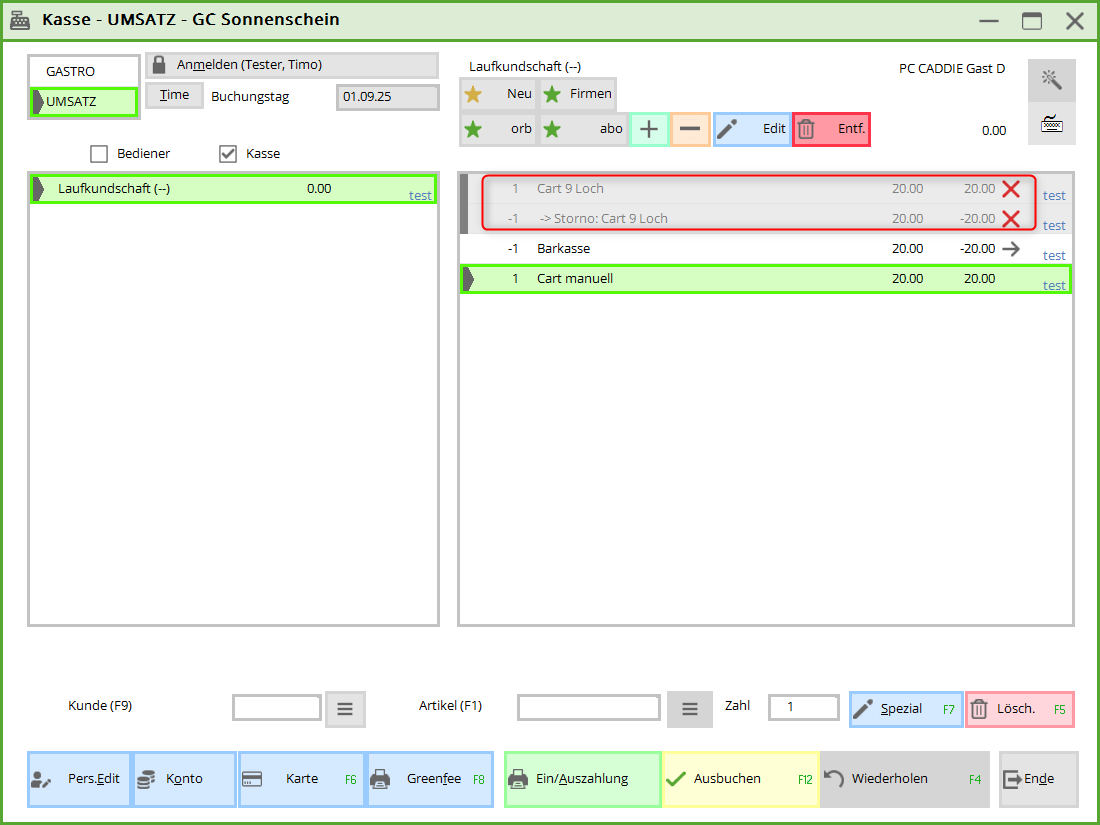The width and height of the screenshot is (1100, 825).
Task: Open the on-screen keyboard icon
Action: pyautogui.click(x=1051, y=124)
